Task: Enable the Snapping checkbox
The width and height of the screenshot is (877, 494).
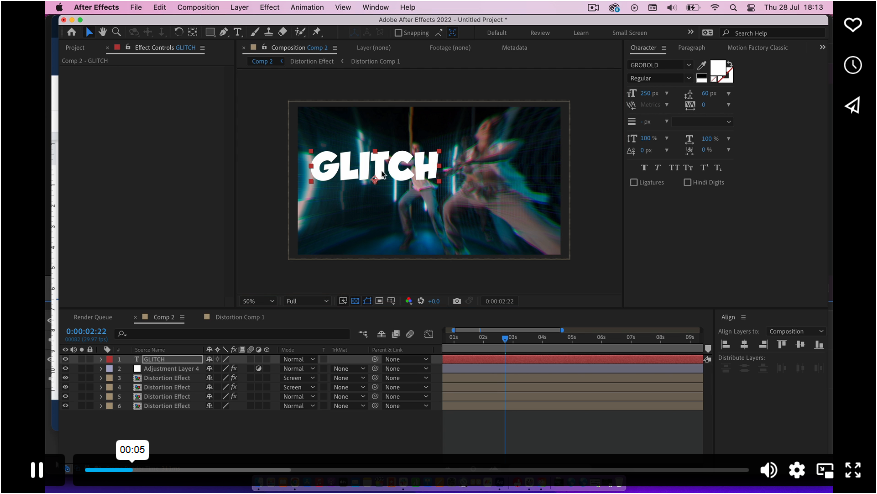Action: (398, 33)
